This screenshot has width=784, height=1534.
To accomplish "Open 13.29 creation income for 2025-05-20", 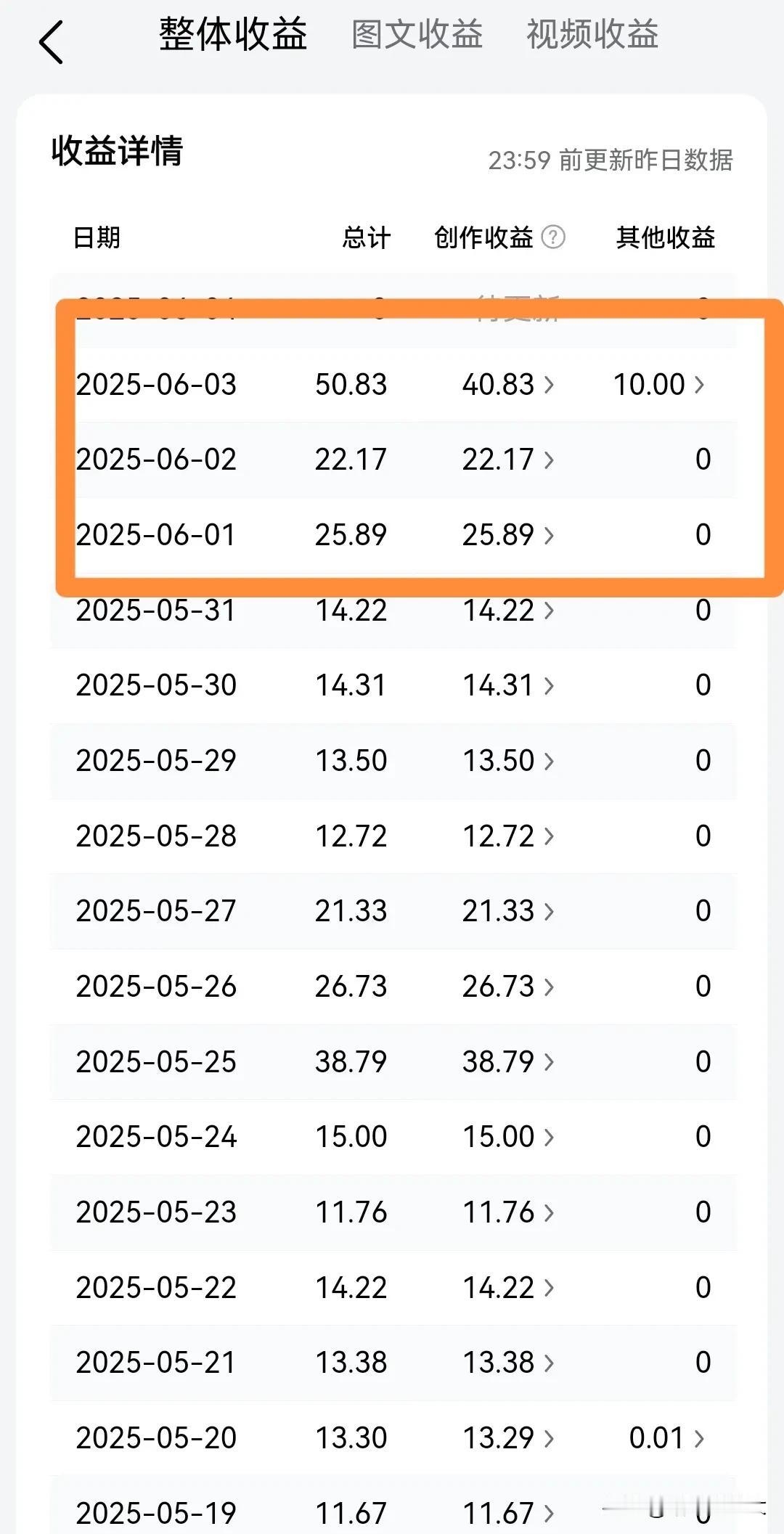I will point(549,1438).
